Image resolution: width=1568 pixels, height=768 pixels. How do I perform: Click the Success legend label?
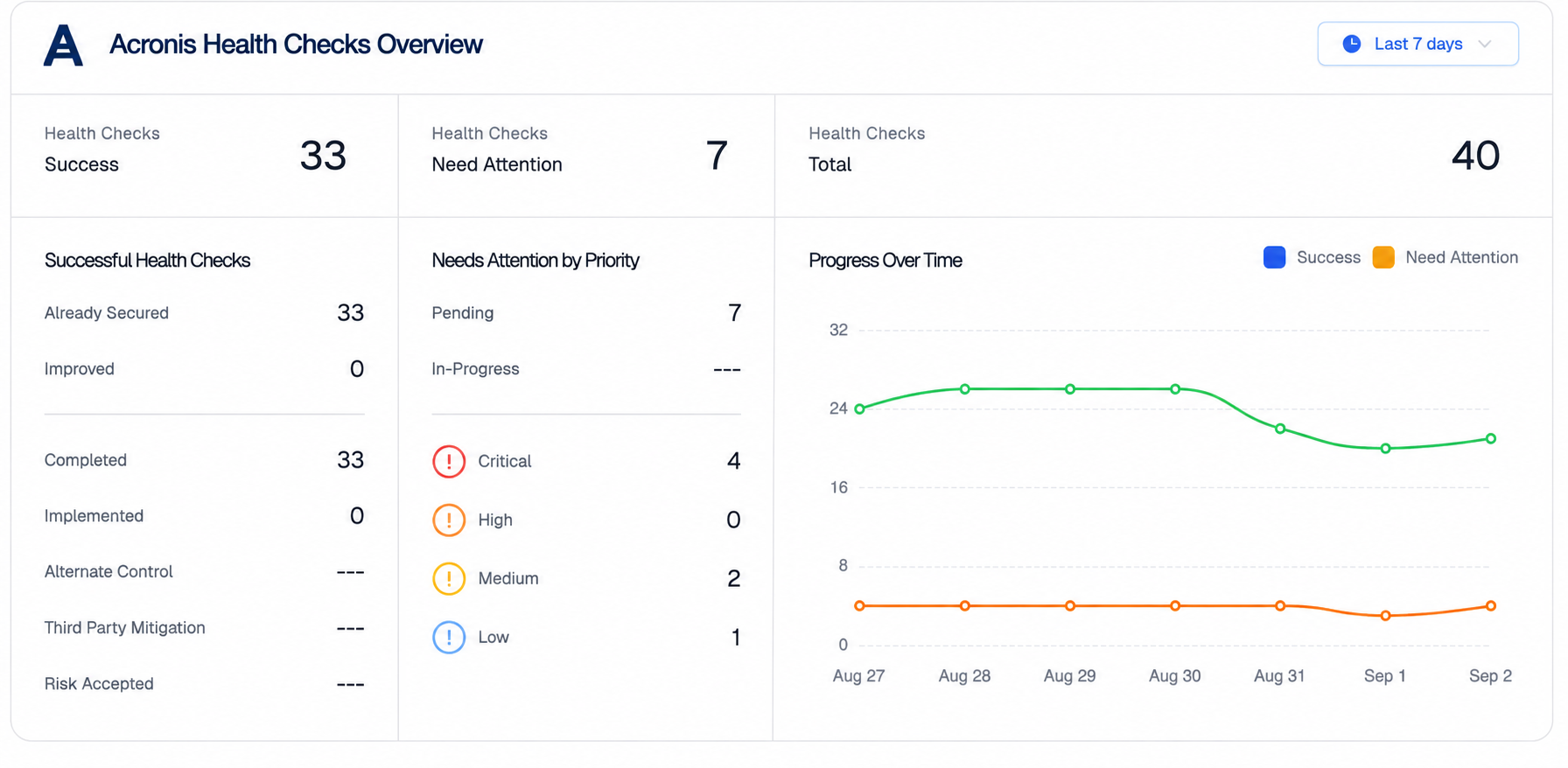point(1328,257)
